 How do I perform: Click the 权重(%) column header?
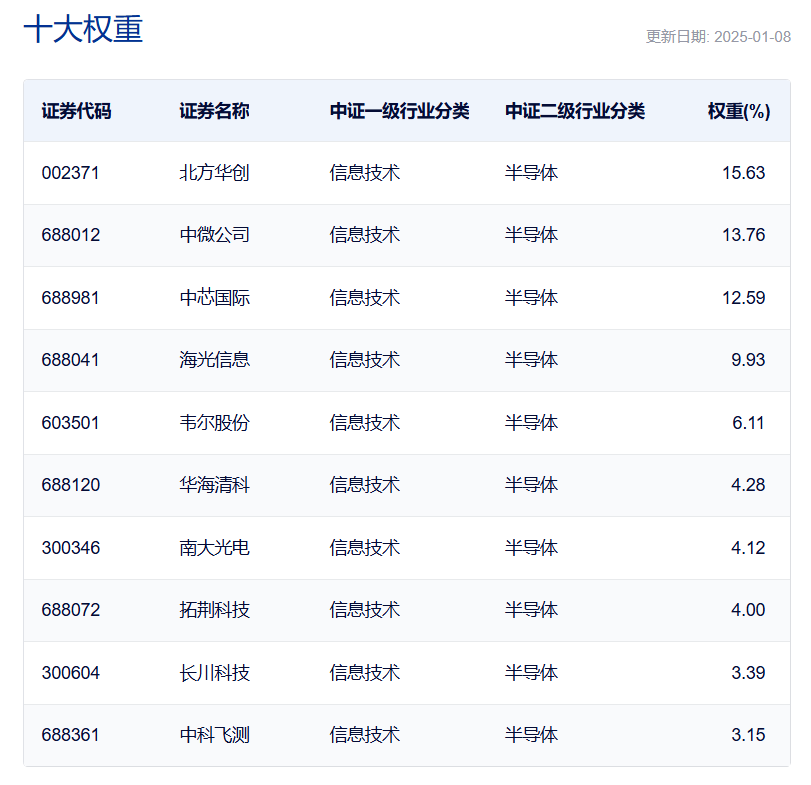click(x=738, y=111)
